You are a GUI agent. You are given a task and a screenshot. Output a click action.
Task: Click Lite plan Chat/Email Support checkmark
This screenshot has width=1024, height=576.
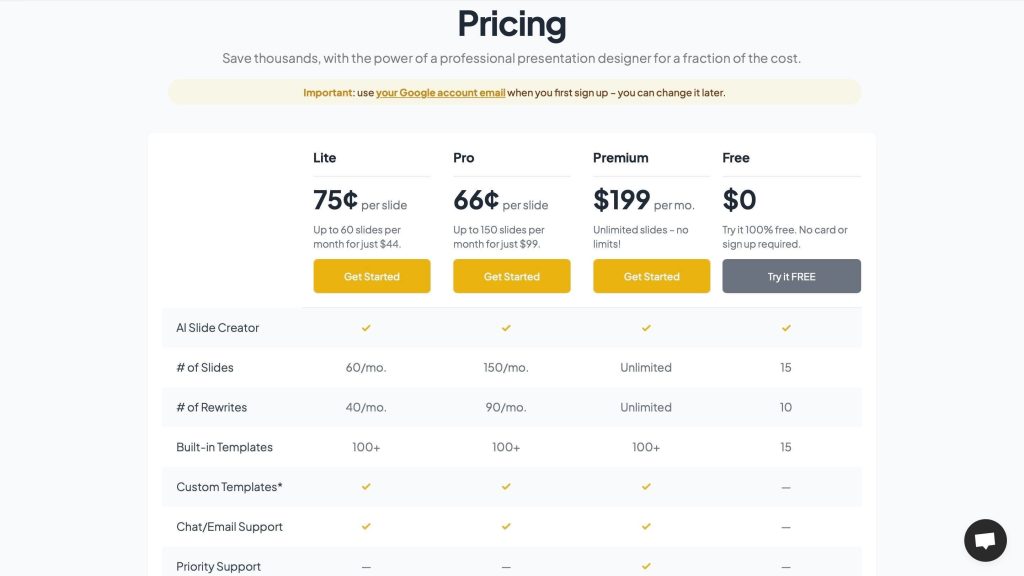coord(366,526)
